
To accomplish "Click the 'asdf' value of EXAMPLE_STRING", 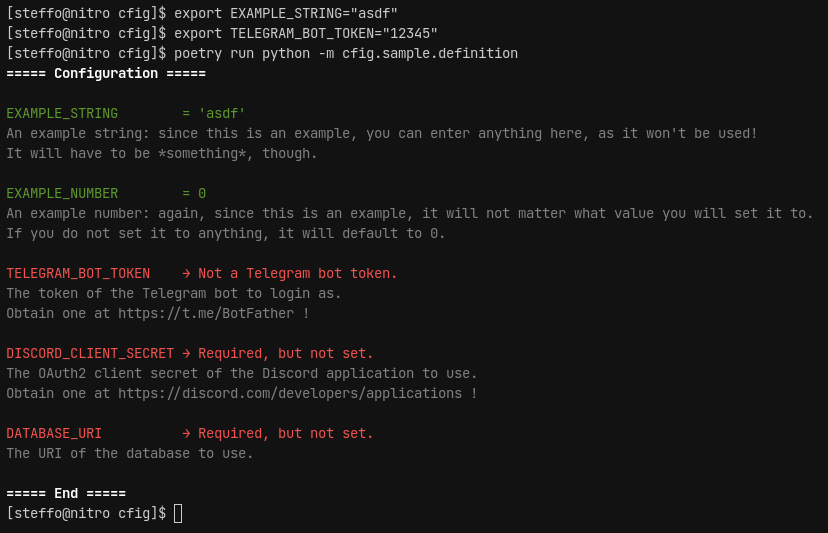I will tap(222, 114).
